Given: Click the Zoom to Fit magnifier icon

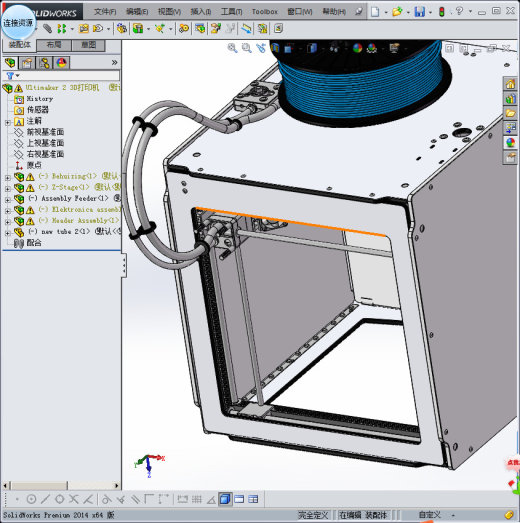Looking at the screenshot, I should coord(232,48).
